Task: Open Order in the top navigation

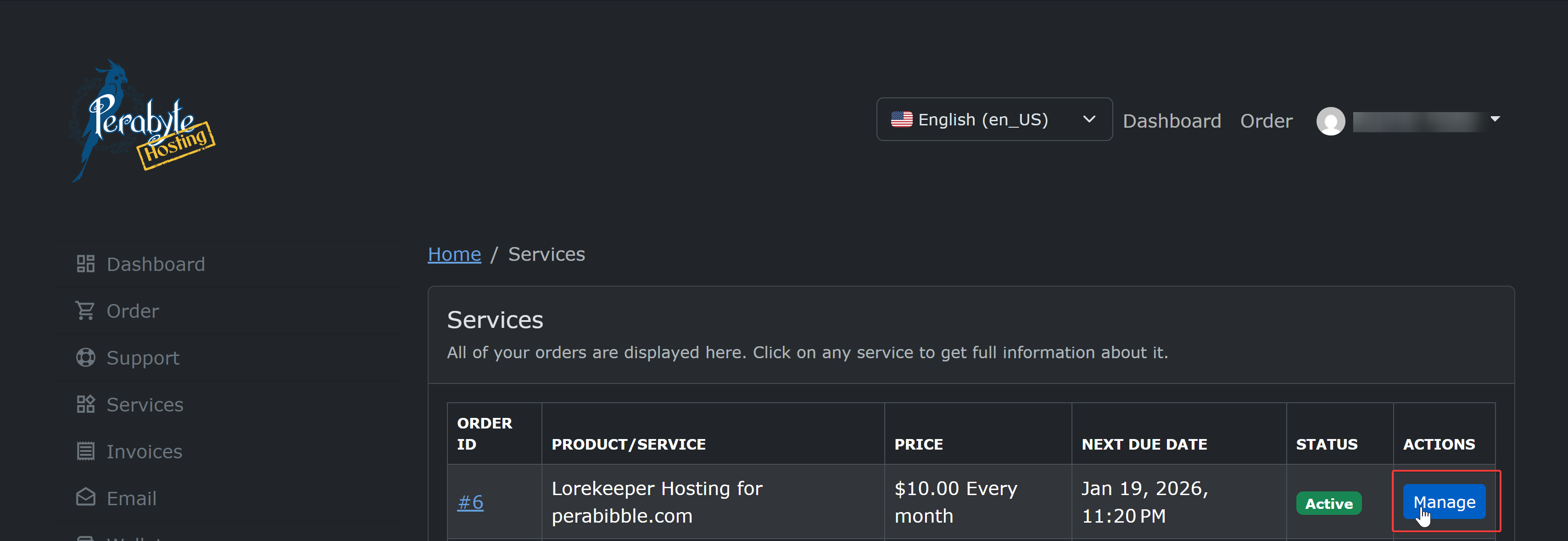Action: tap(1266, 121)
